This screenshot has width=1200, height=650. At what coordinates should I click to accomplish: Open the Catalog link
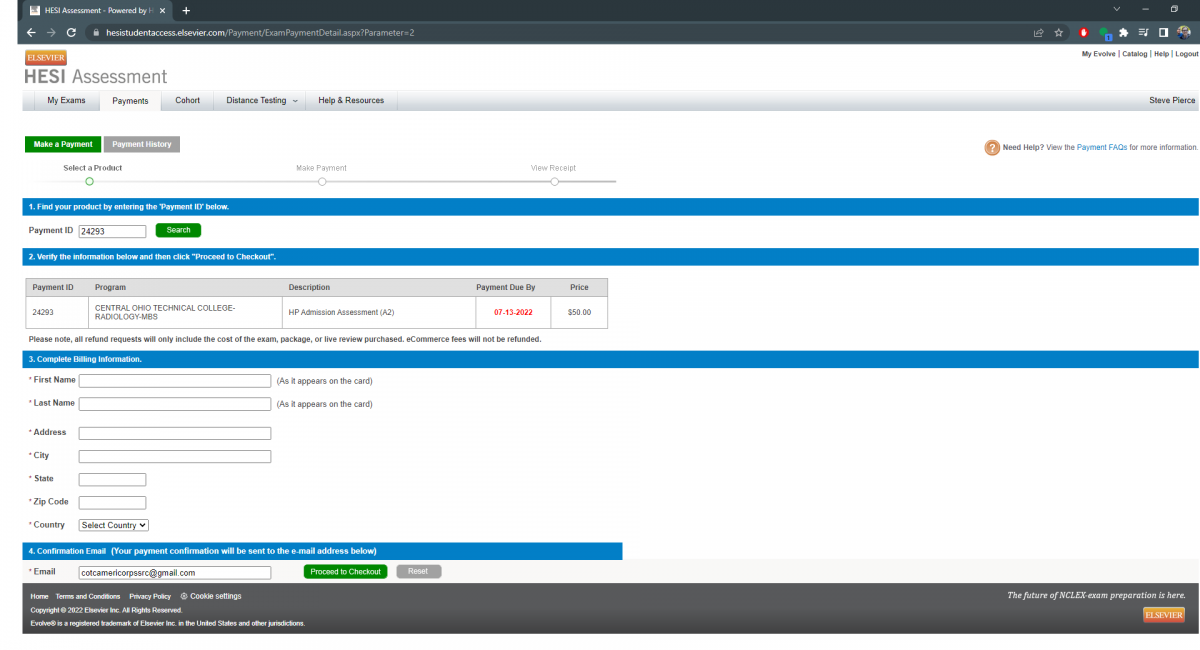click(1135, 54)
